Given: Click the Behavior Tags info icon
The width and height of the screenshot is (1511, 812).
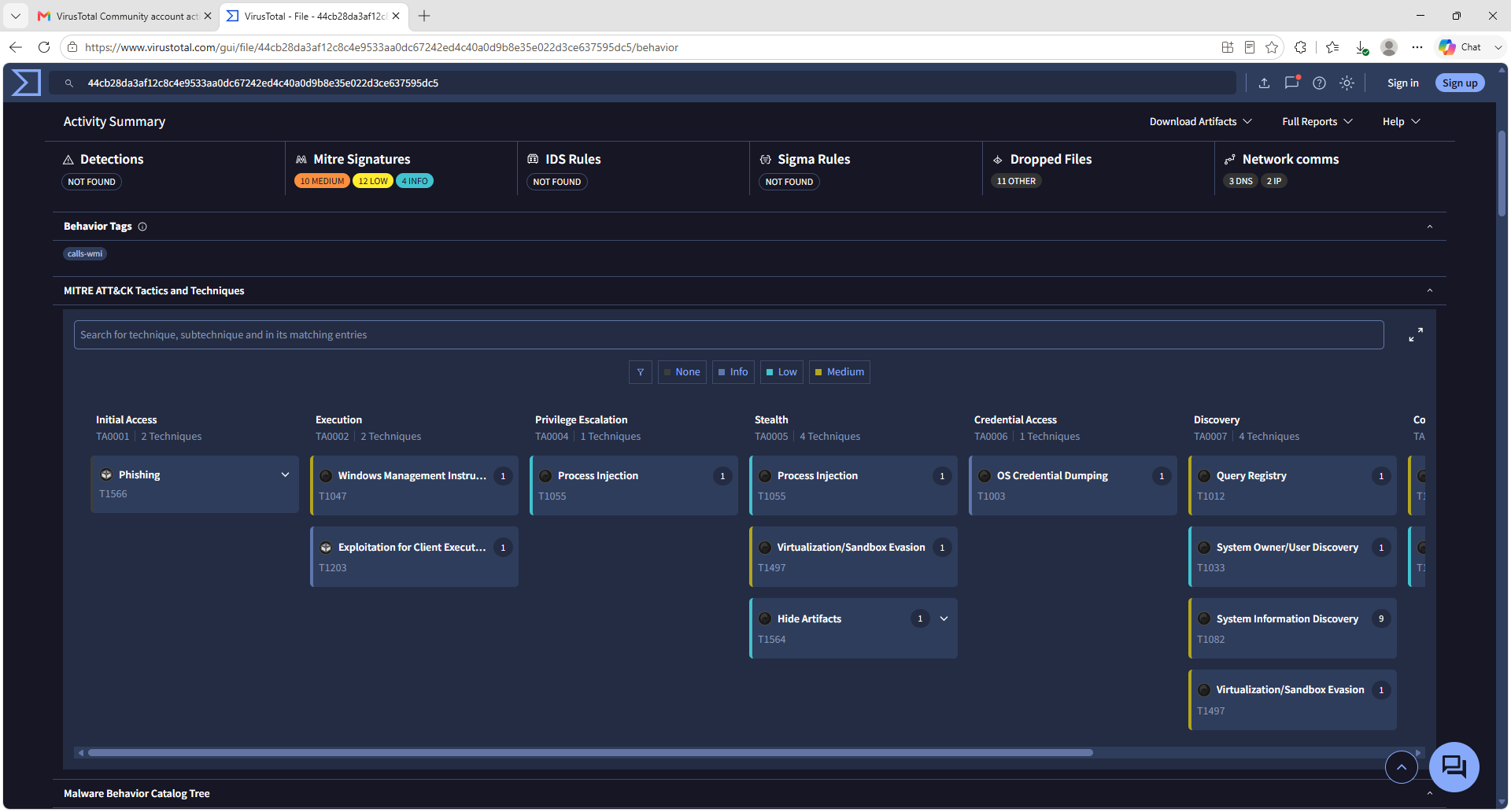Looking at the screenshot, I should pyautogui.click(x=142, y=227).
